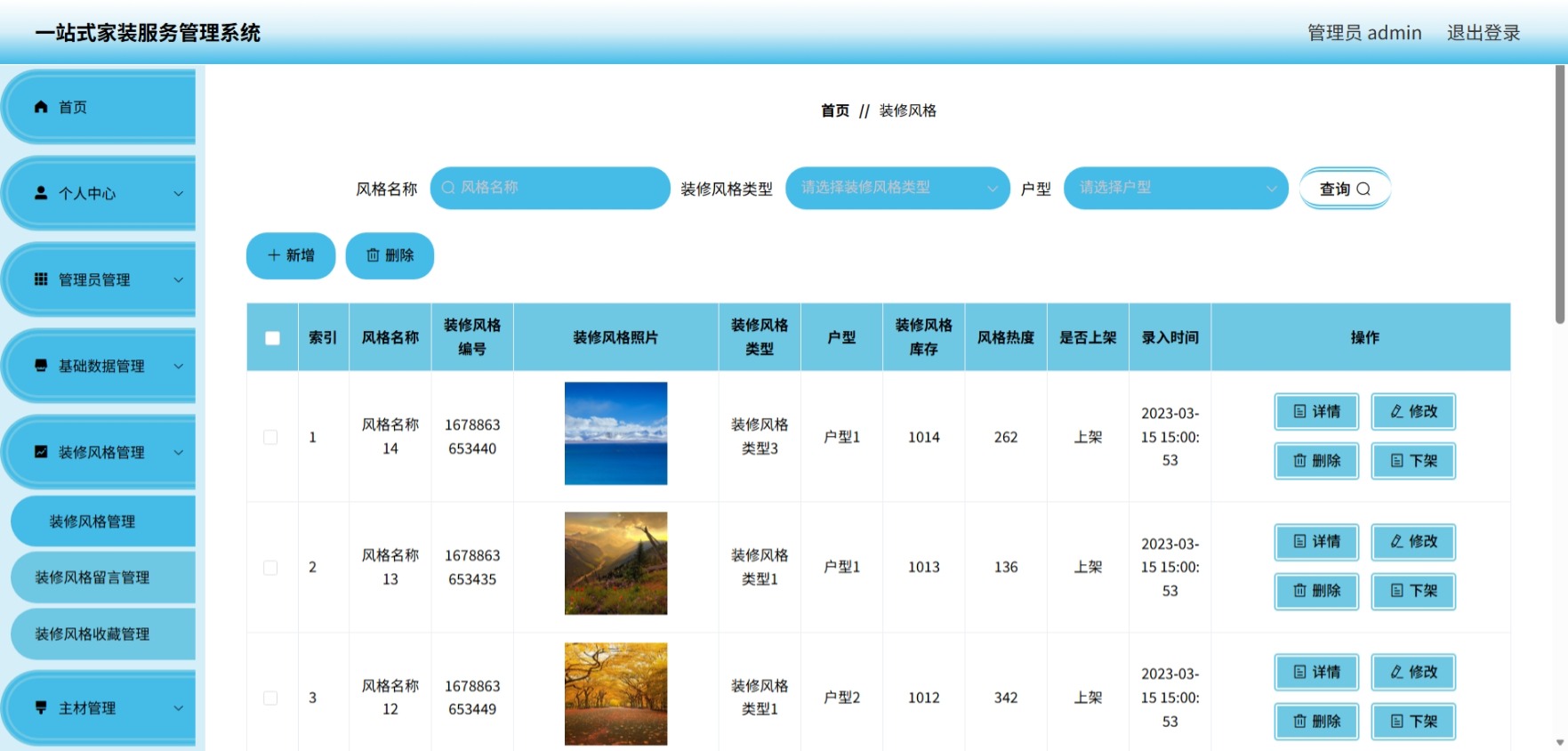This screenshot has width=1568, height=751.
Task: Open the autumn trees photo thumbnail
Action: pyautogui.click(x=615, y=694)
